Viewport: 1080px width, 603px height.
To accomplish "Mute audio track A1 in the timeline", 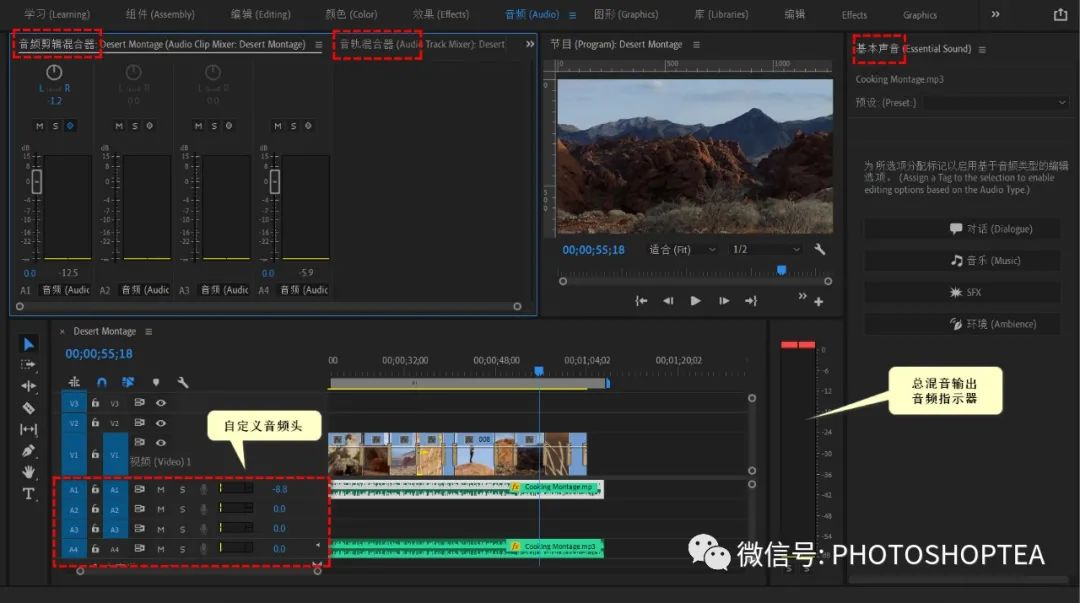I will tap(161, 489).
